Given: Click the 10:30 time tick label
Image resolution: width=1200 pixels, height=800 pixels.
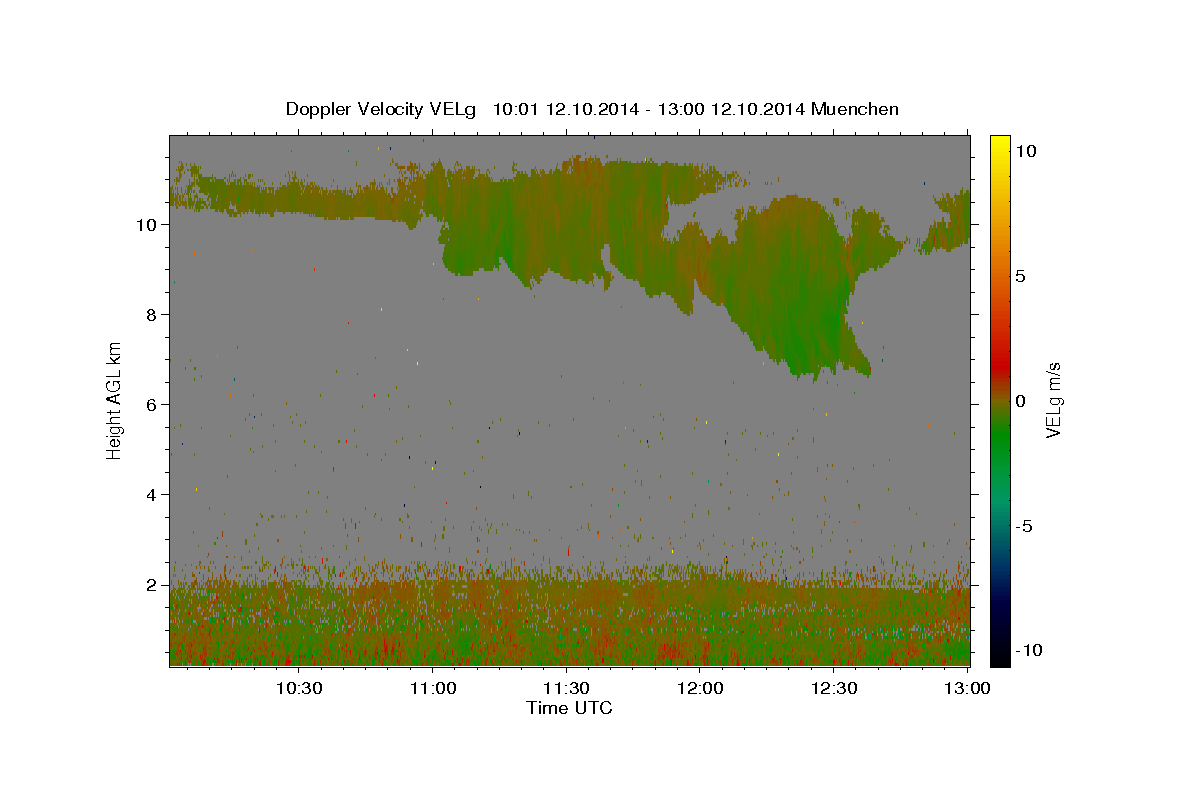Looking at the screenshot, I should click(x=298, y=689).
